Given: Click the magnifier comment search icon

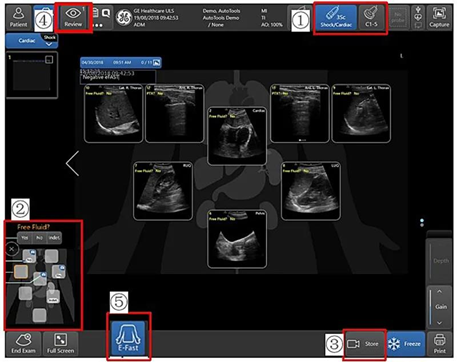Looking at the screenshot, I should (106, 13).
